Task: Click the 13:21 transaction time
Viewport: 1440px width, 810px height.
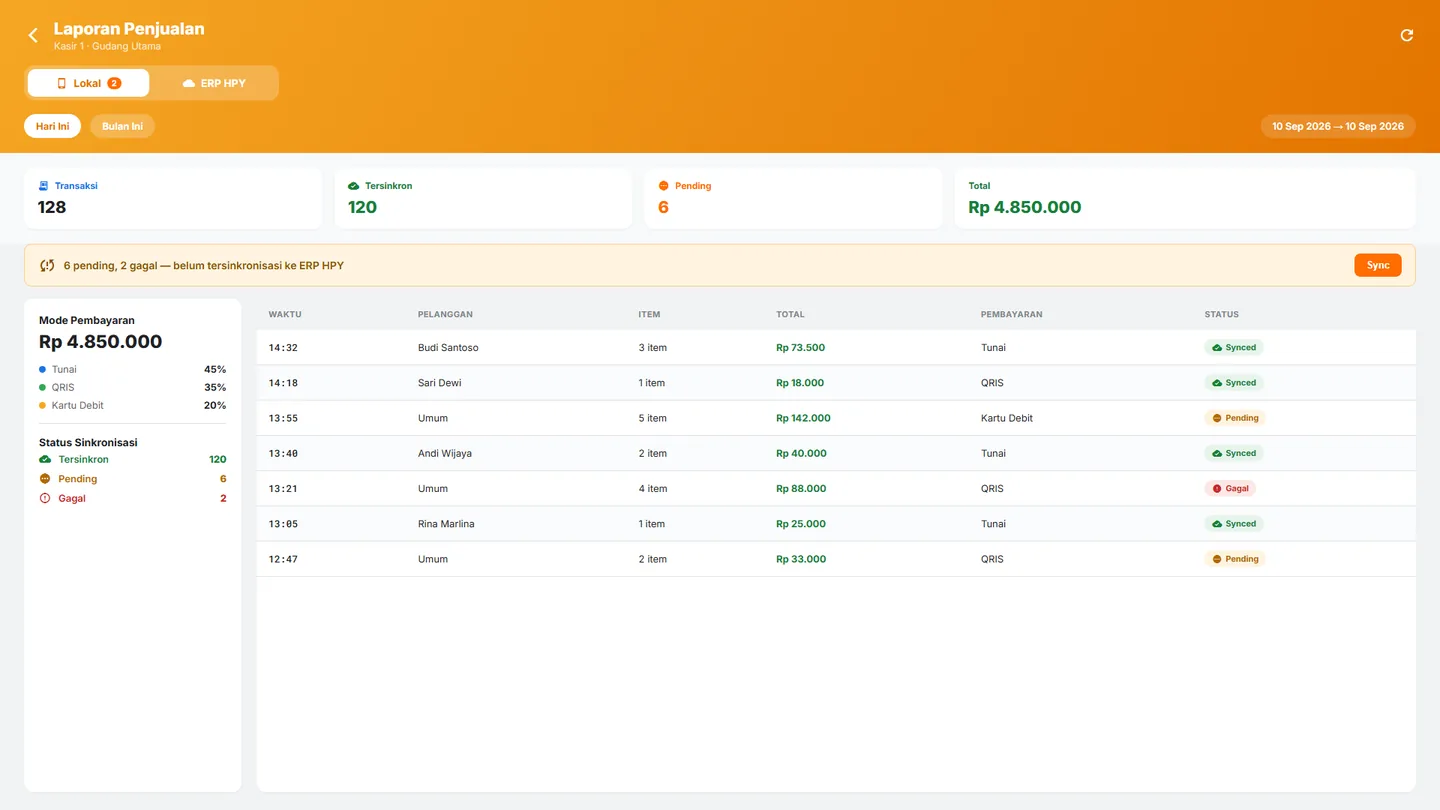Action: (x=283, y=489)
